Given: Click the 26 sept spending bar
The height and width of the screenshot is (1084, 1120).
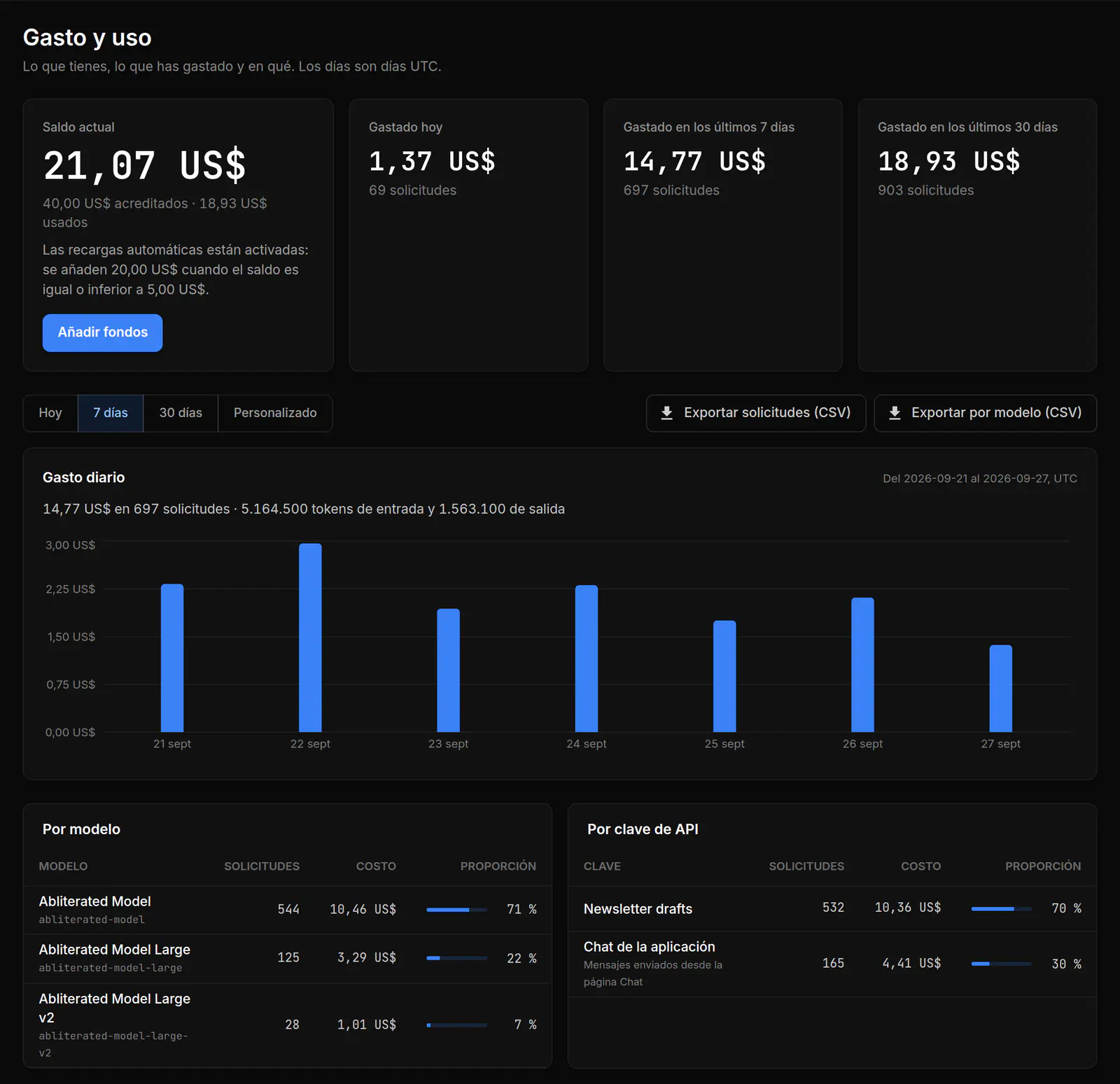Looking at the screenshot, I should click(862, 665).
